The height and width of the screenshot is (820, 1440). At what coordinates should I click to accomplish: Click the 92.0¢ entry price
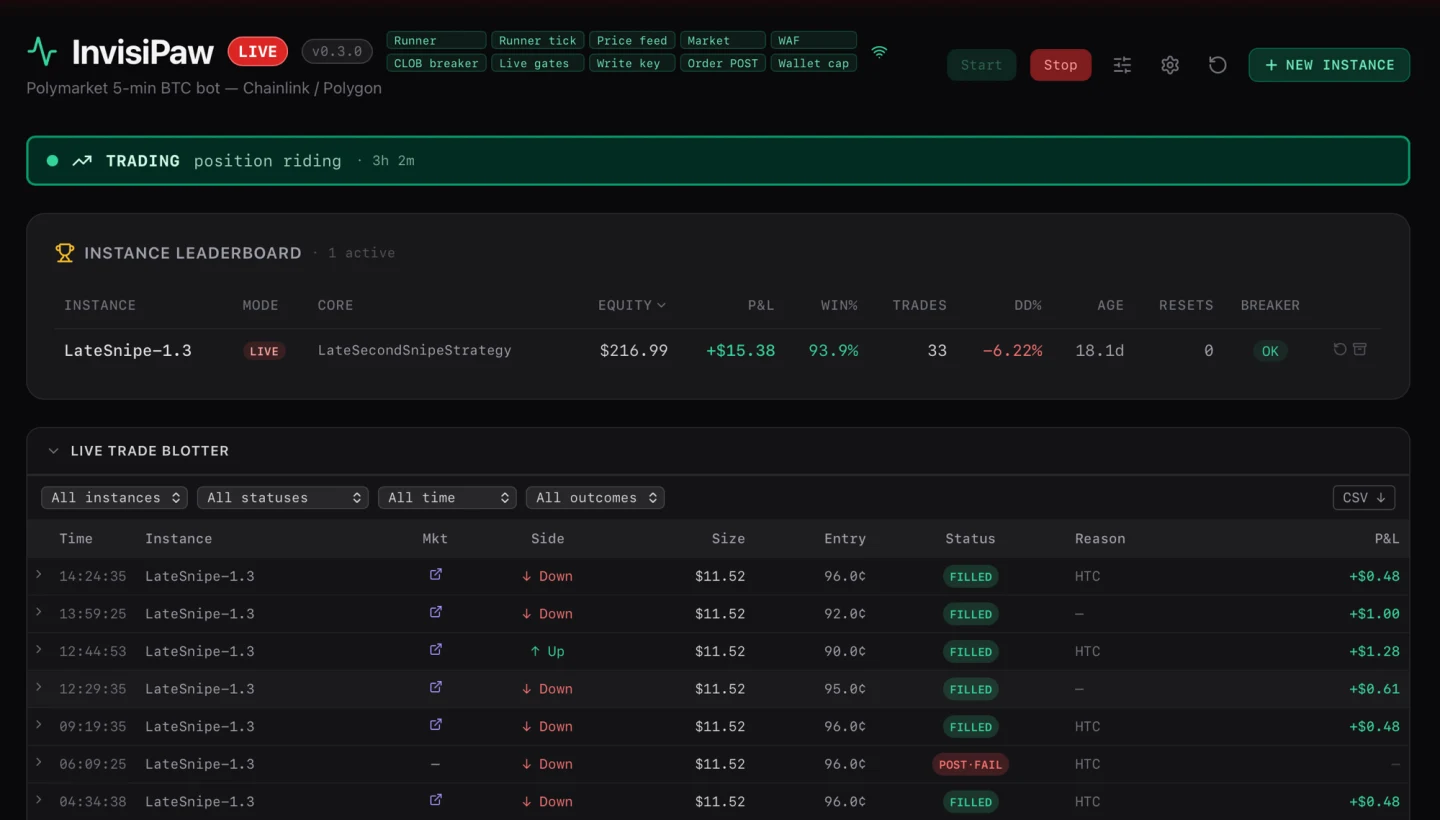(x=845, y=613)
